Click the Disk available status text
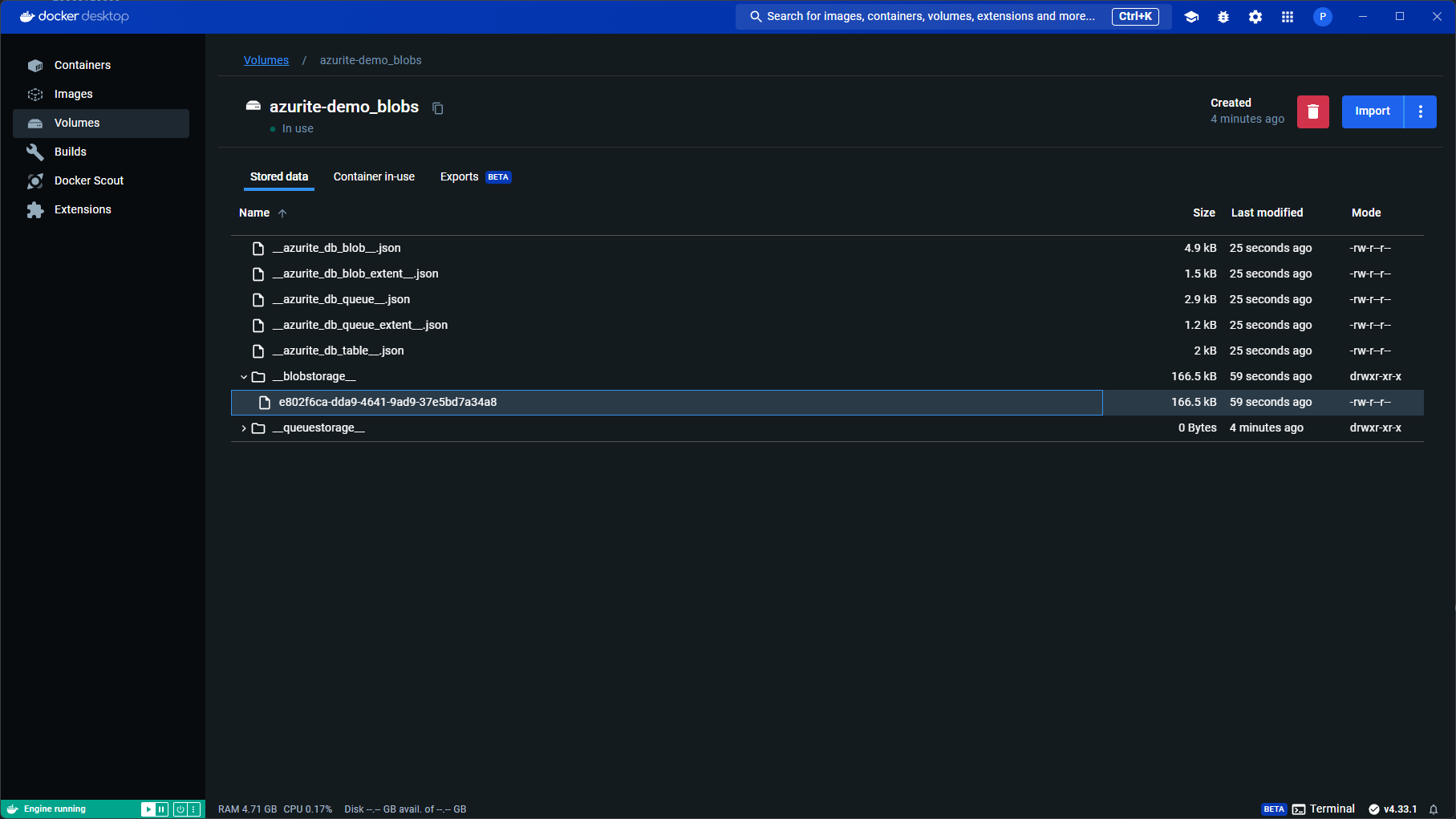The width and height of the screenshot is (1456, 819). 405,809
